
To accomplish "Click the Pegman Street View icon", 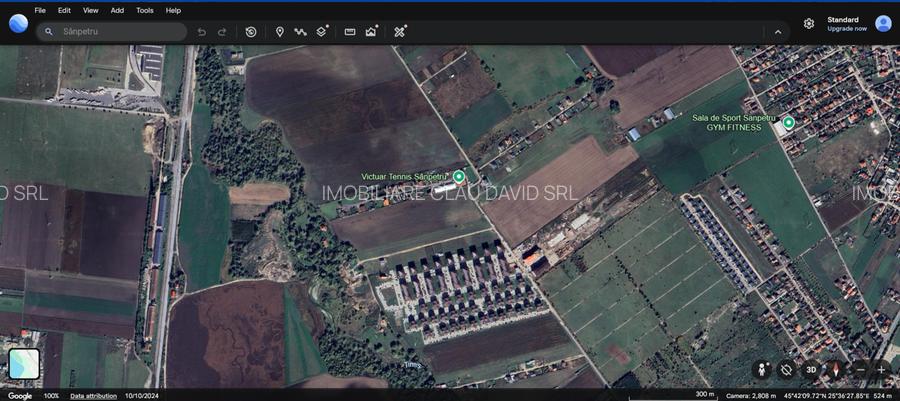I will (764, 369).
